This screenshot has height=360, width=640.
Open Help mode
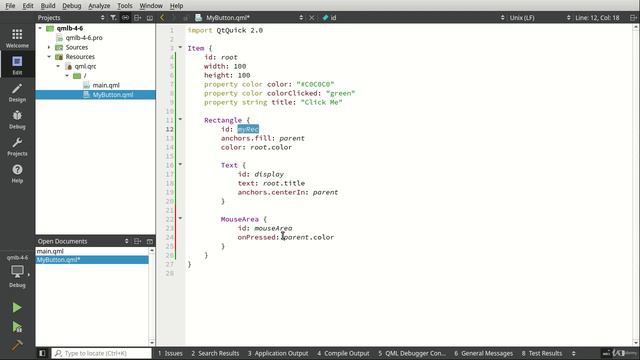17,173
